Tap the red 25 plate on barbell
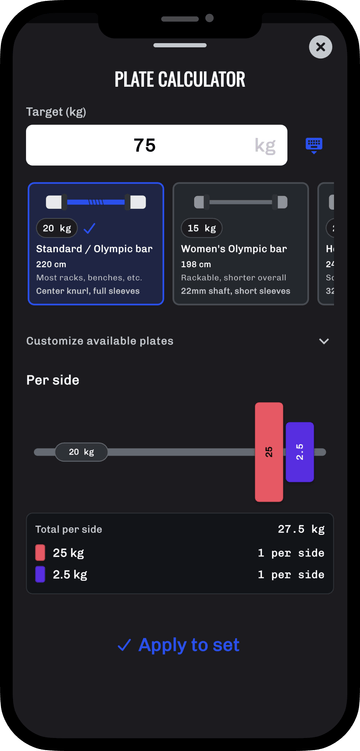360x751 pixels. [x=269, y=452]
